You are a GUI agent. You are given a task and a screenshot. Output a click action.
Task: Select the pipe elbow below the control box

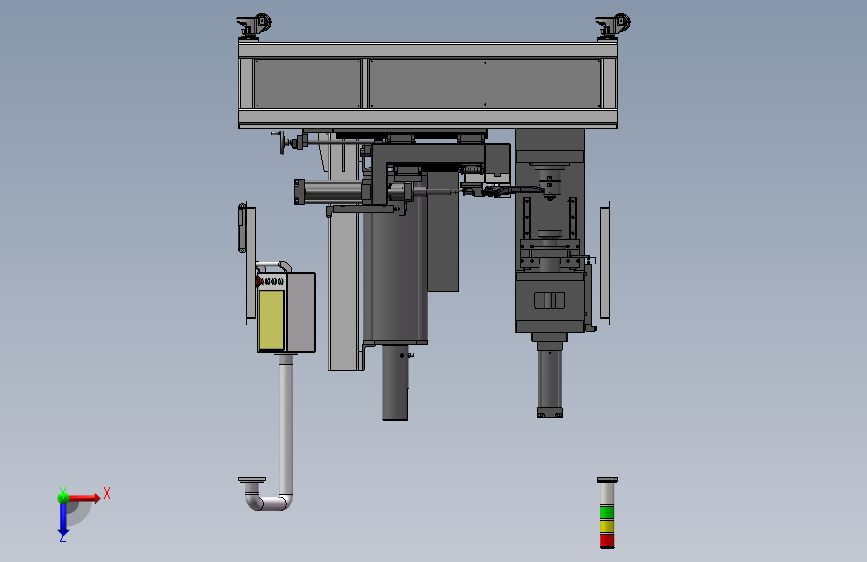(268, 501)
